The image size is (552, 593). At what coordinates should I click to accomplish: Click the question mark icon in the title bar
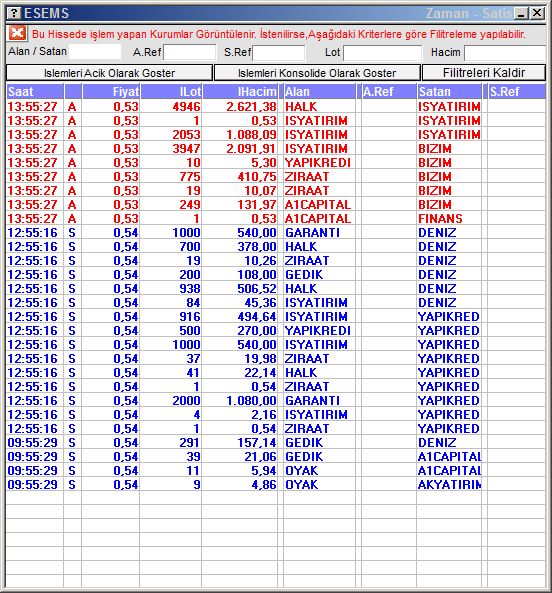[14, 13]
